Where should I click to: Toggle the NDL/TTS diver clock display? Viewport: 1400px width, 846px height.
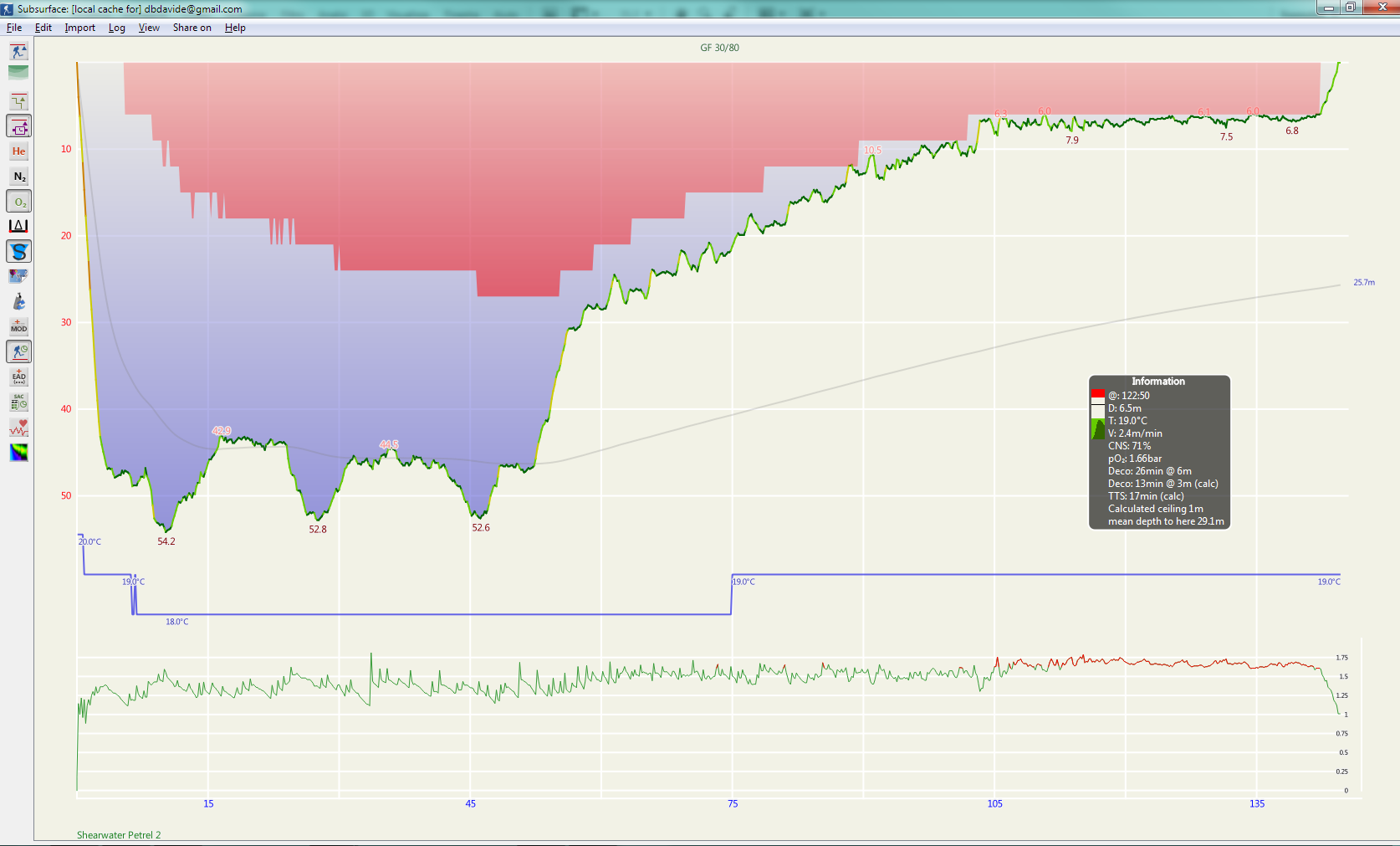click(x=18, y=351)
